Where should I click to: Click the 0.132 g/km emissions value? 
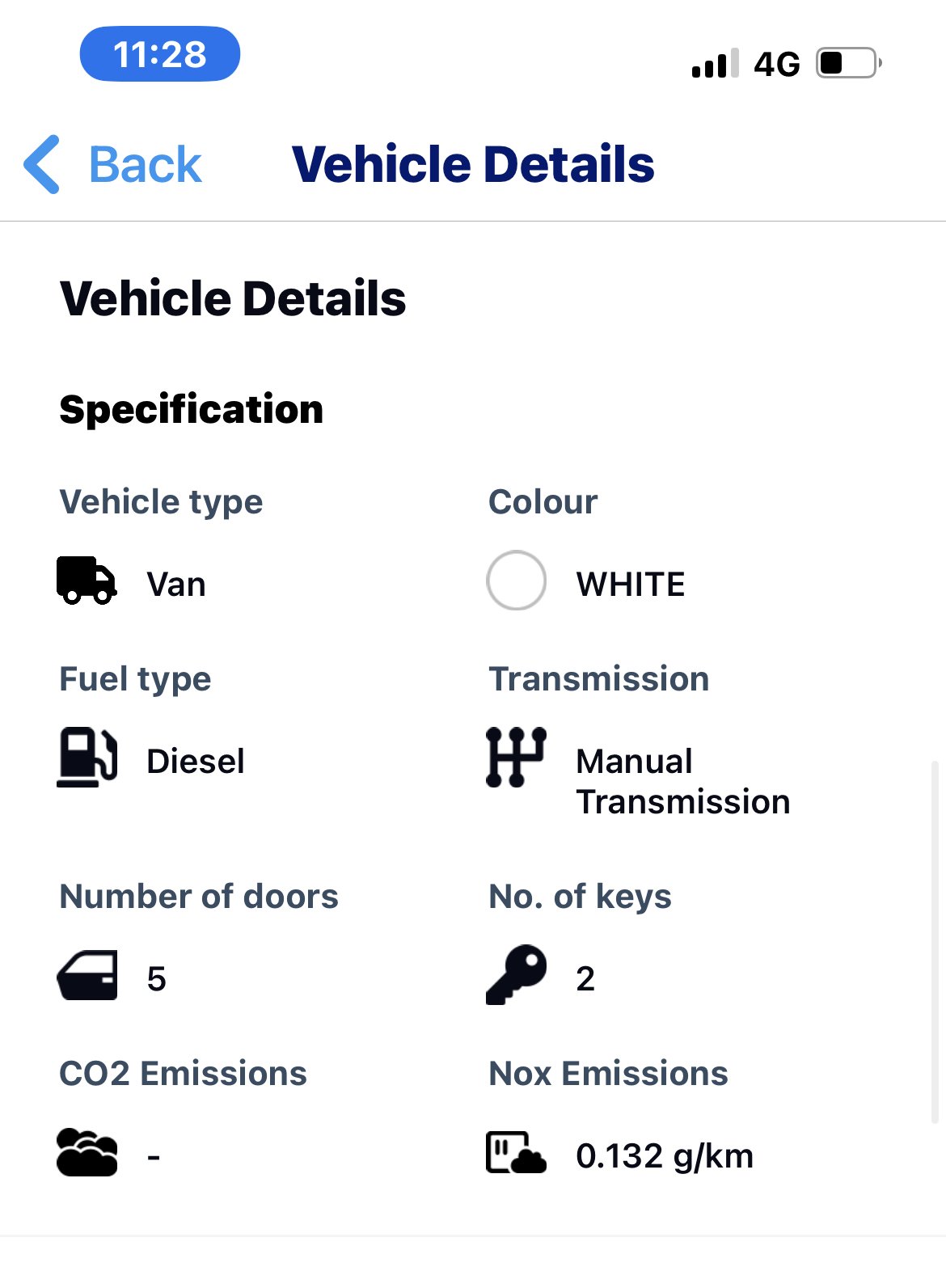pyautogui.click(x=663, y=1155)
